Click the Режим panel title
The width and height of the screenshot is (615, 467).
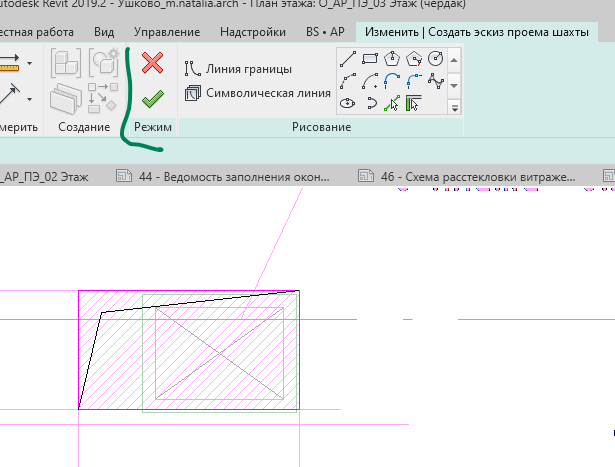coord(153,127)
